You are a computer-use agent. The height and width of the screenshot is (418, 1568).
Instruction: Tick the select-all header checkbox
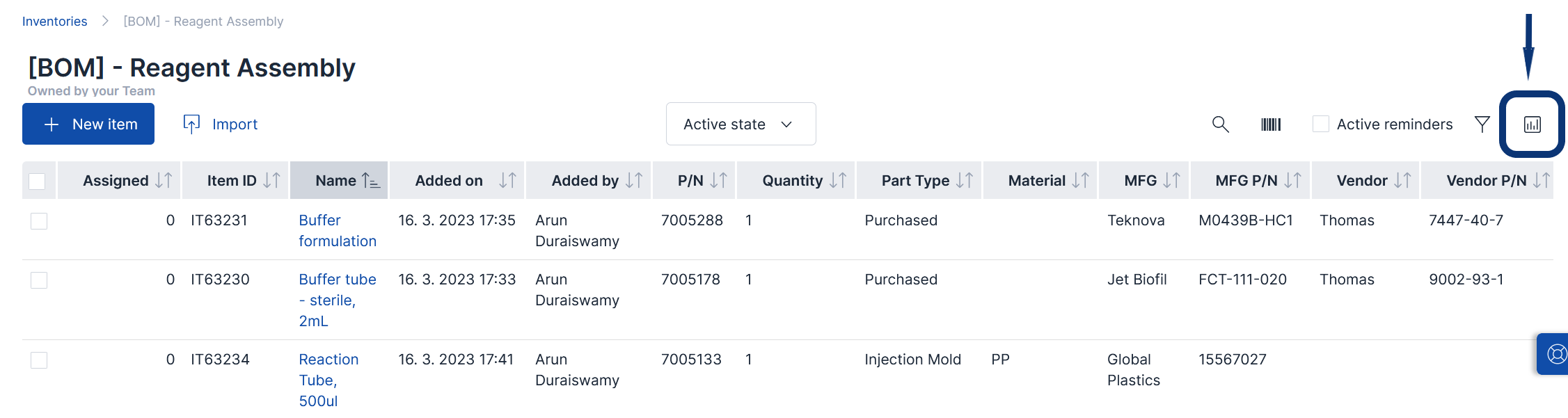(38, 182)
